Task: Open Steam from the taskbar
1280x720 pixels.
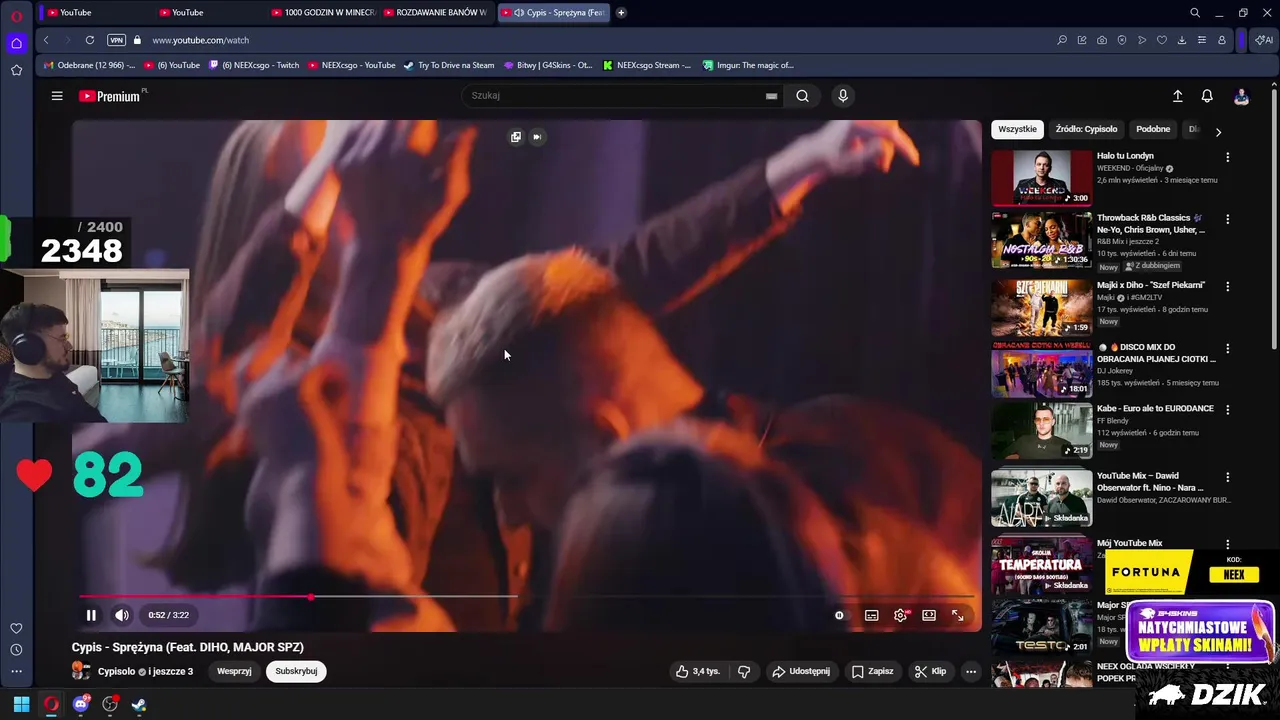Action: pyautogui.click(x=139, y=704)
